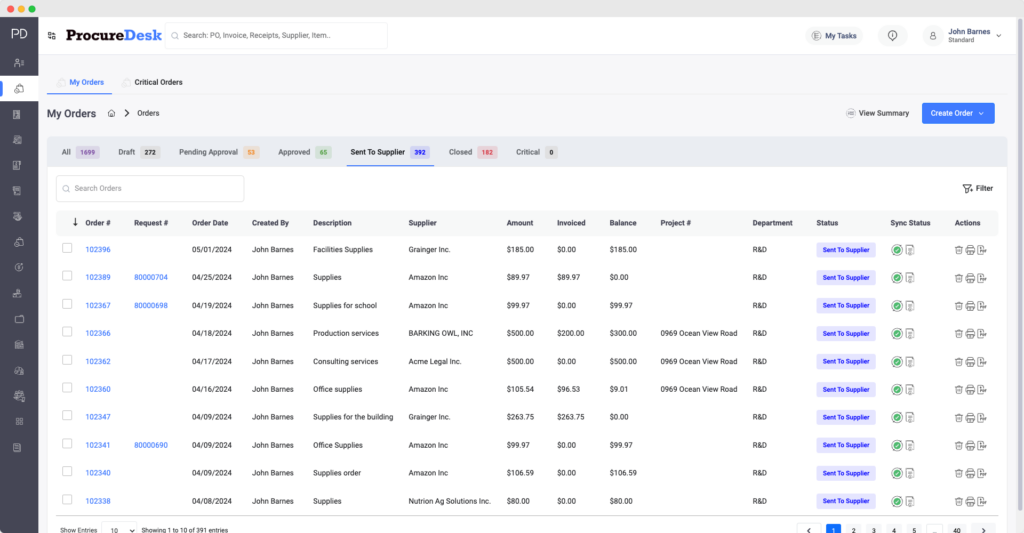Screen dimensions: 1024x533
Task: Click the global search field
Action: [x=277, y=36]
